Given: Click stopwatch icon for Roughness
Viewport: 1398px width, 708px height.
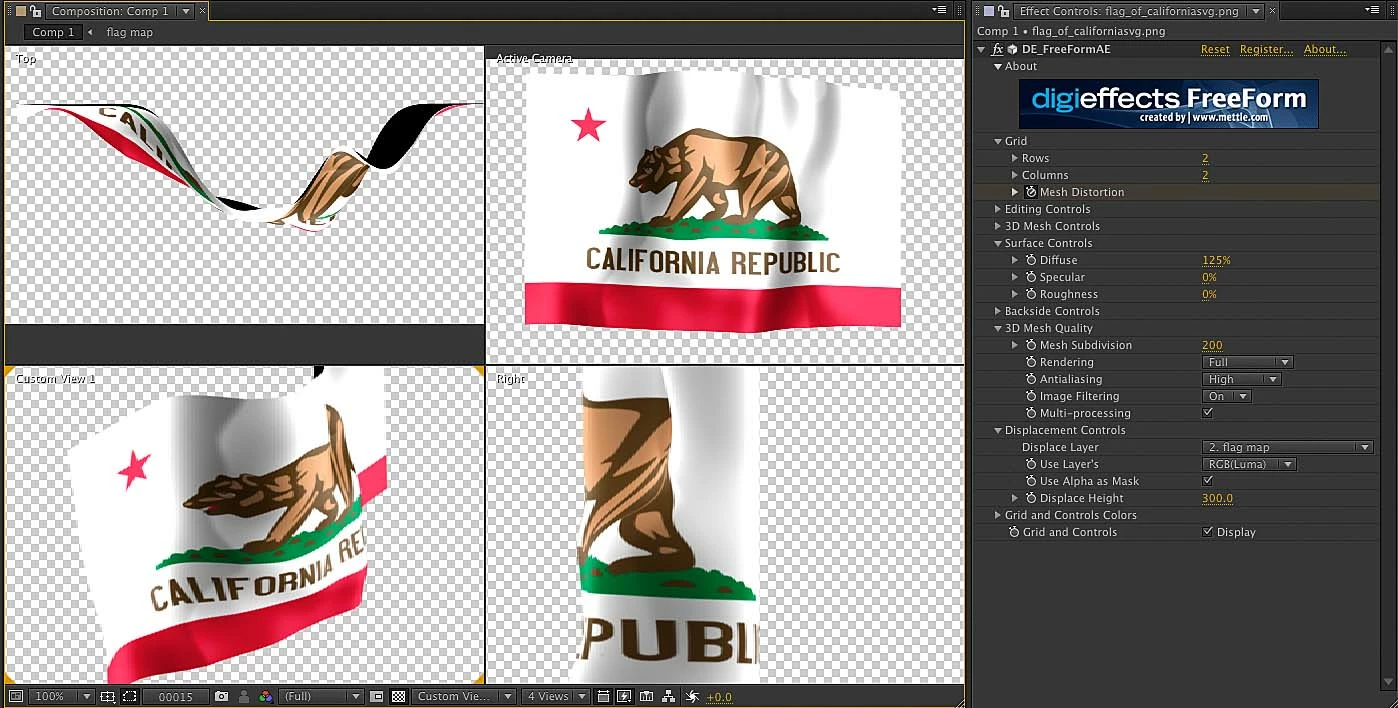Looking at the screenshot, I should (1031, 294).
